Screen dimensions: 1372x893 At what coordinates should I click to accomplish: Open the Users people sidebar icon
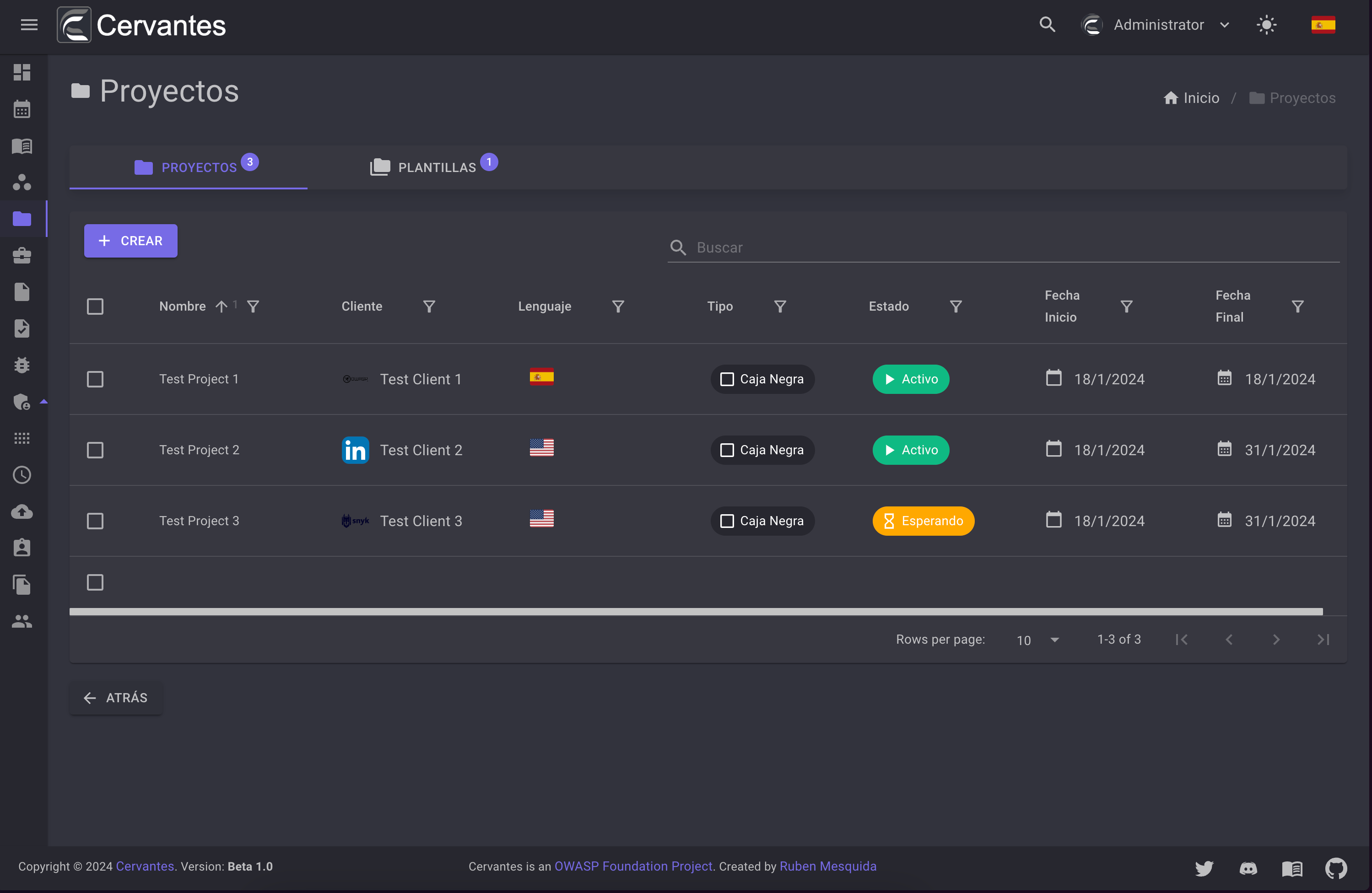tap(22, 621)
